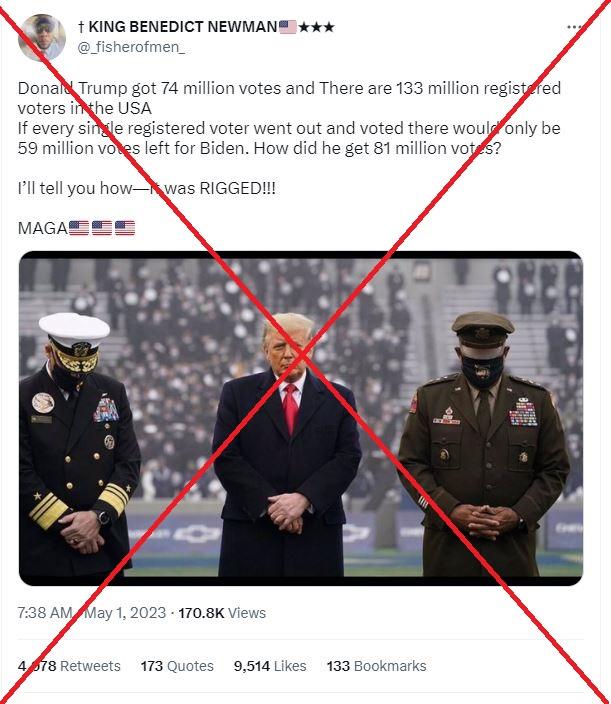Open the attached photo of three men
The width and height of the screenshot is (611, 704).
click(x=301, y=418)
